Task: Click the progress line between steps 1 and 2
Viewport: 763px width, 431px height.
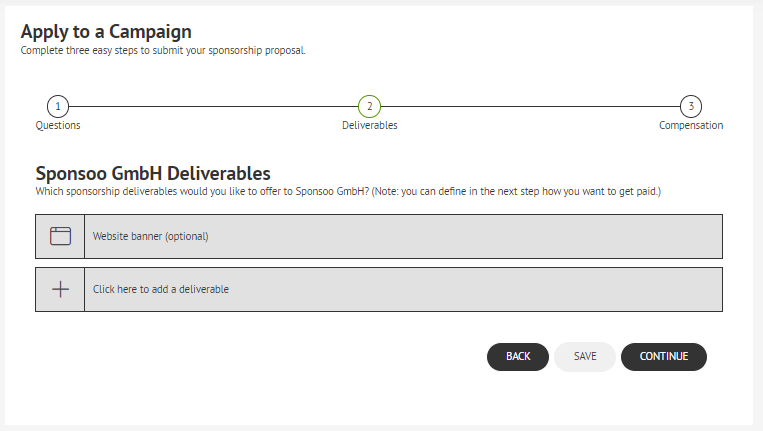Action: [214, 106]
